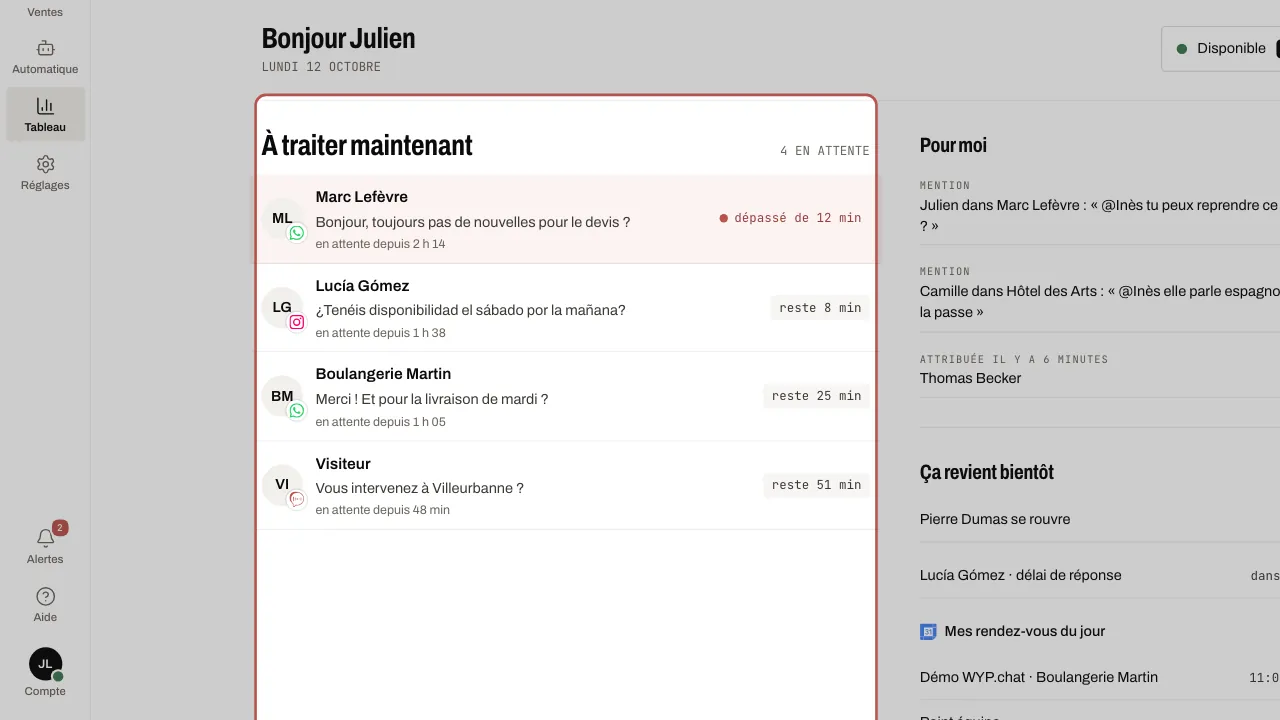Click "en attente depuis 2 h 14" text
The width and height of the screenshot is (1280, 720).
click(380, 244)
